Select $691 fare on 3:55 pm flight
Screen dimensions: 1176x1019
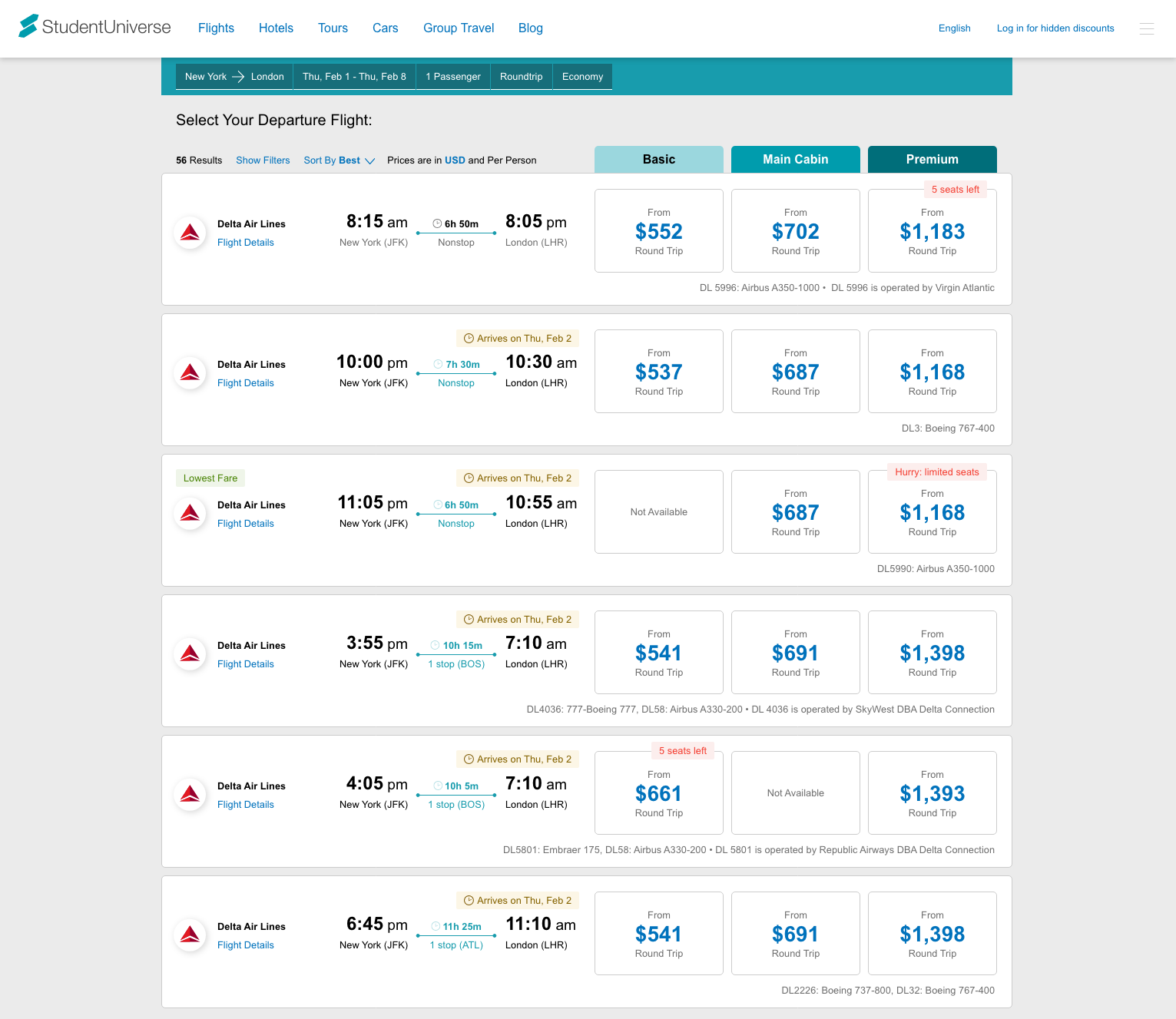tap(796, 652)
